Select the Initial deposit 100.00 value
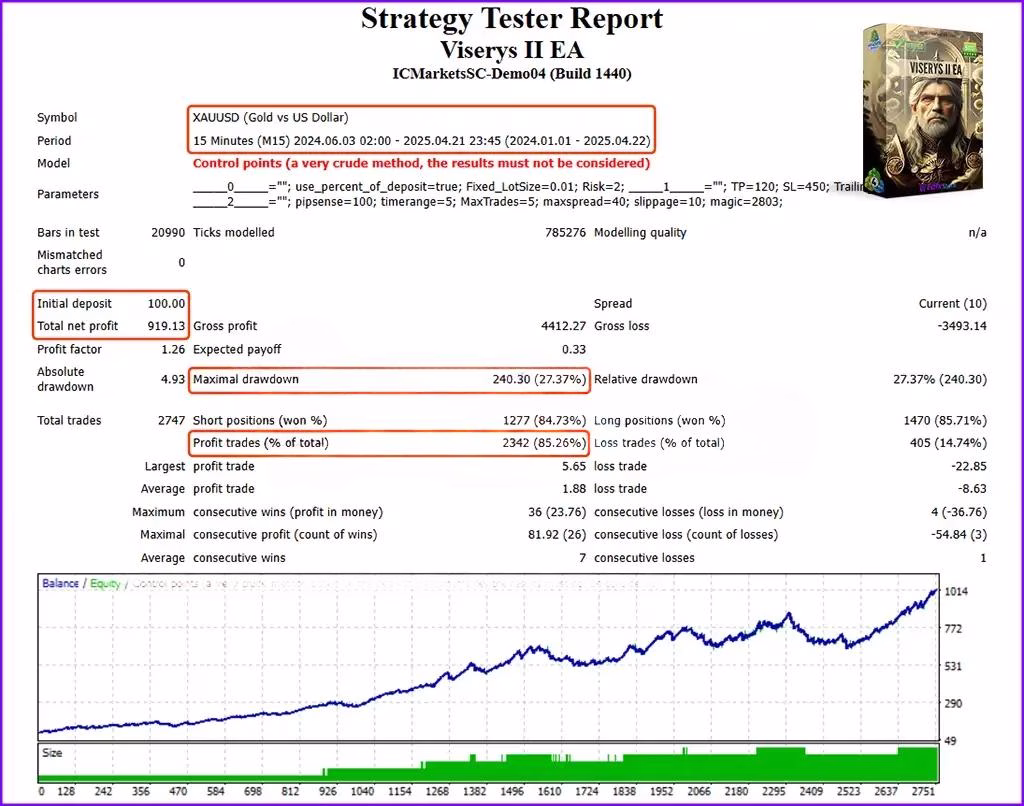Image resolution: width=1024 pixels, height=806 pixels. pos(166,304)
